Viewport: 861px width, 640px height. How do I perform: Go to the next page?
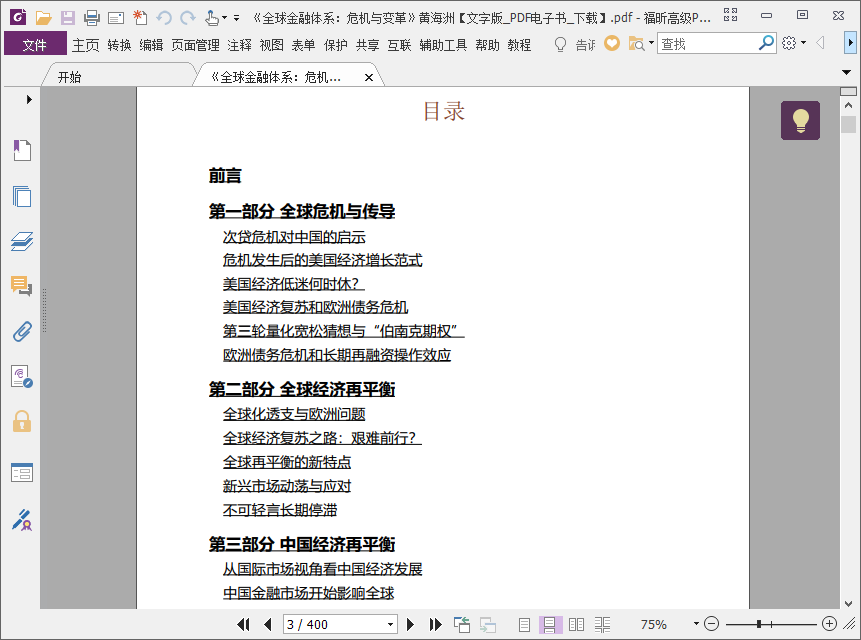[410, 624]
